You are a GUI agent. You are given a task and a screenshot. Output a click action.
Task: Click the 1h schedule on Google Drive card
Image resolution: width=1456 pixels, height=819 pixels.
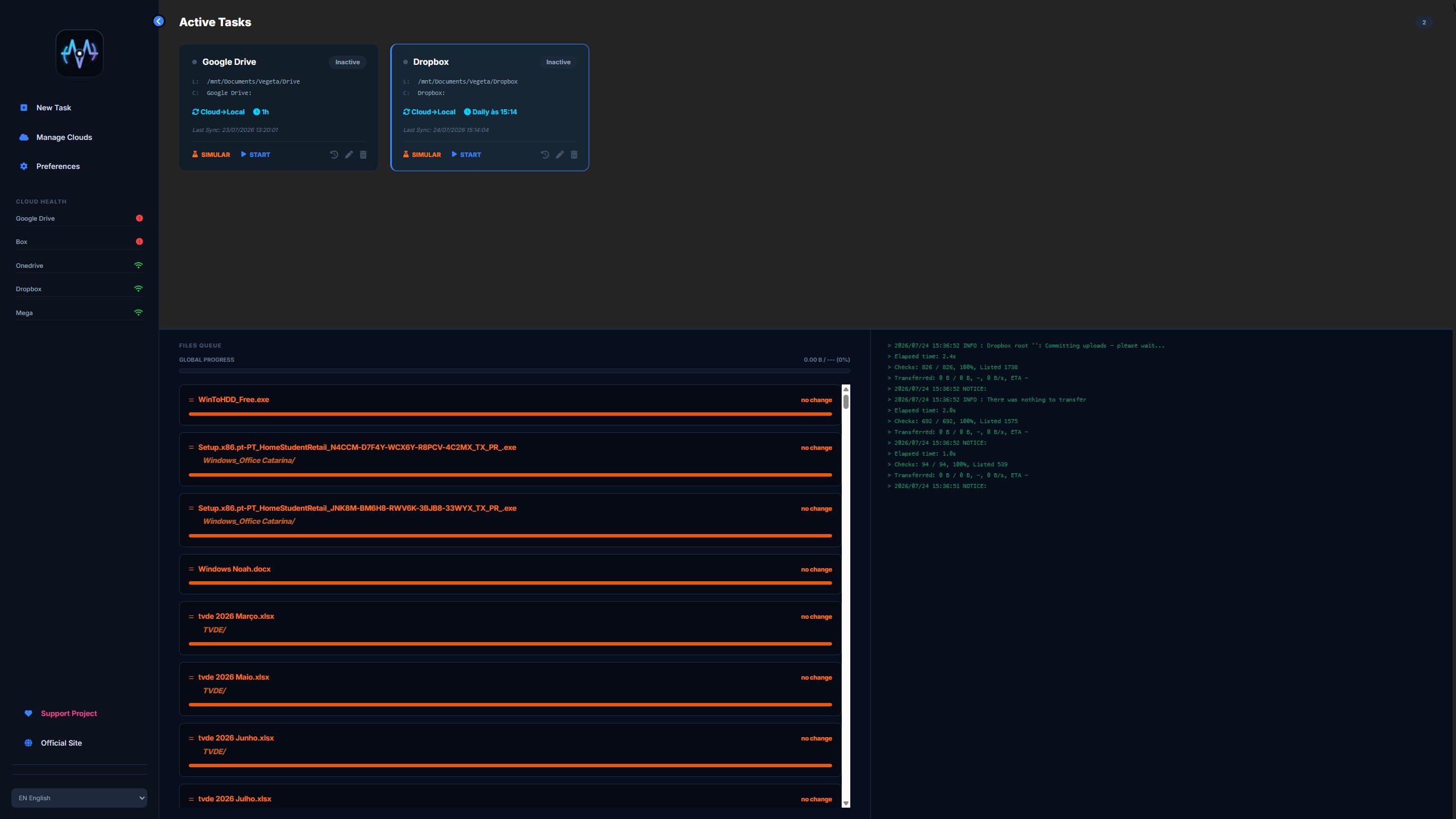261,112
